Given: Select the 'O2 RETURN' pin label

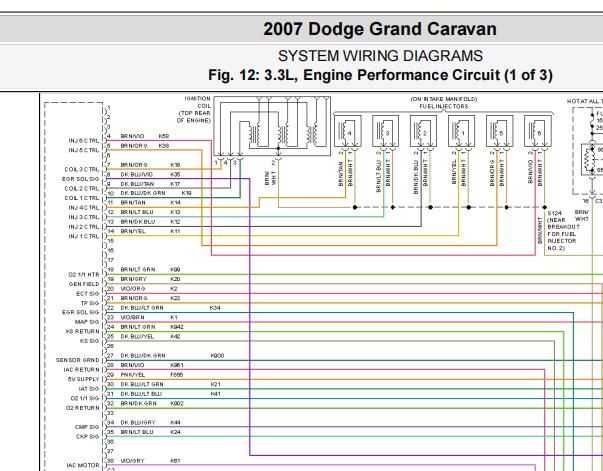Looking at the screenshot, I should coord(82,408).
